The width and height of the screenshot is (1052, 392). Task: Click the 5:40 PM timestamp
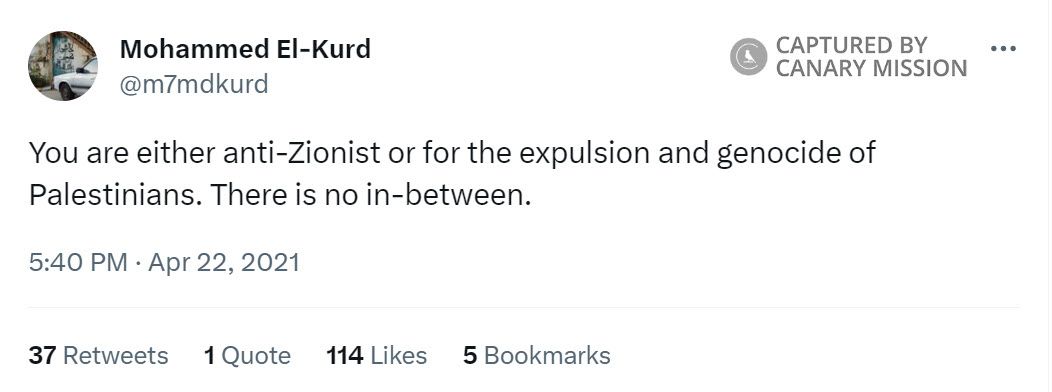78,262
